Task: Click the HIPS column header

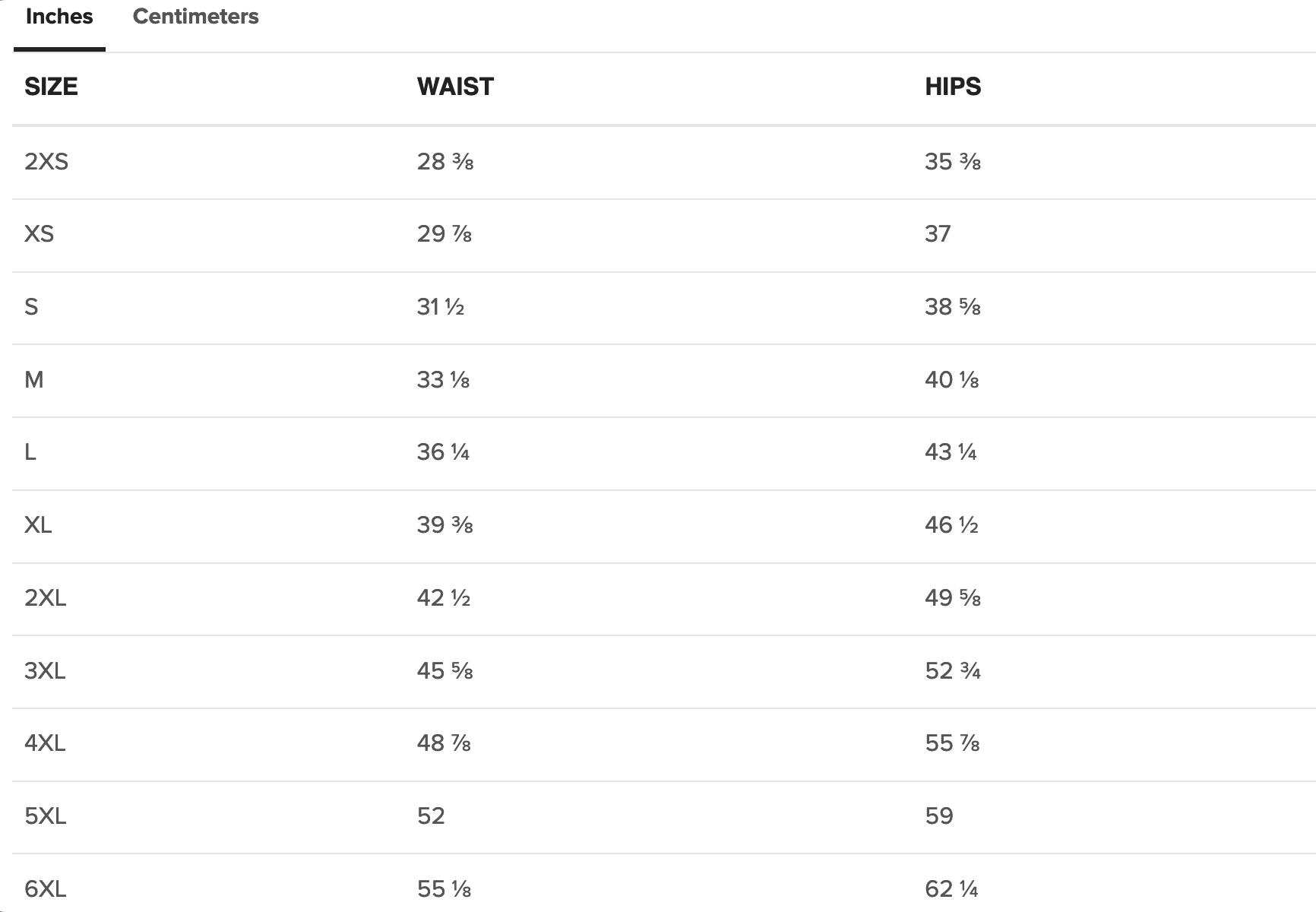Action: point(953,87)
